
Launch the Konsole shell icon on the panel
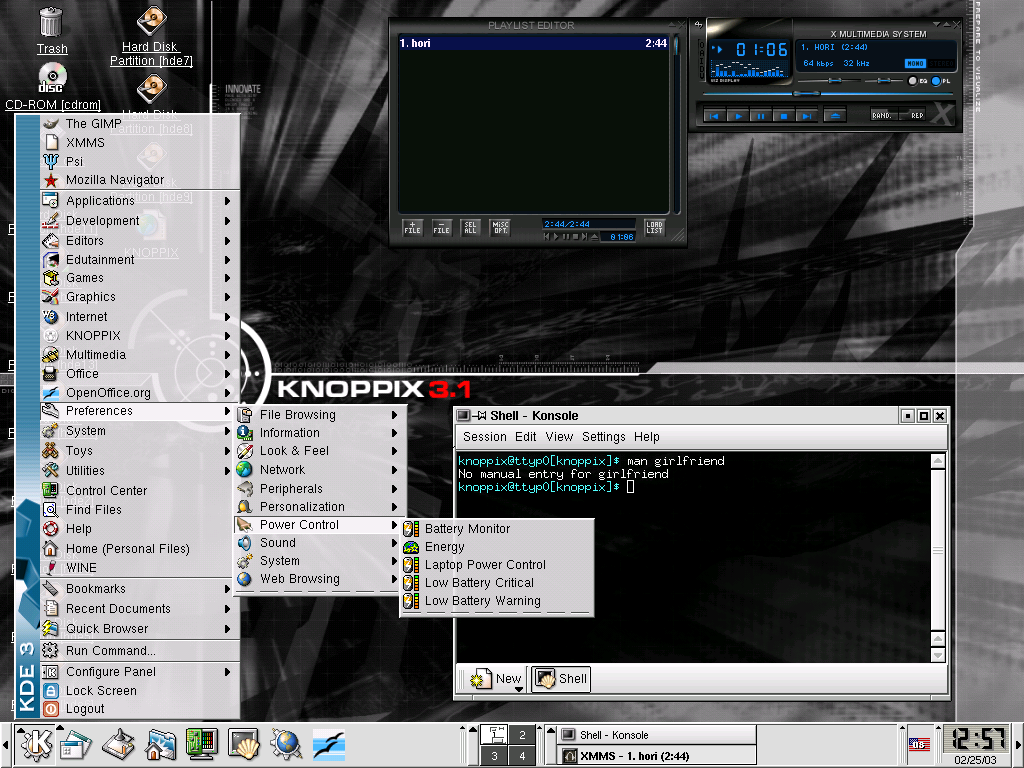244,744
